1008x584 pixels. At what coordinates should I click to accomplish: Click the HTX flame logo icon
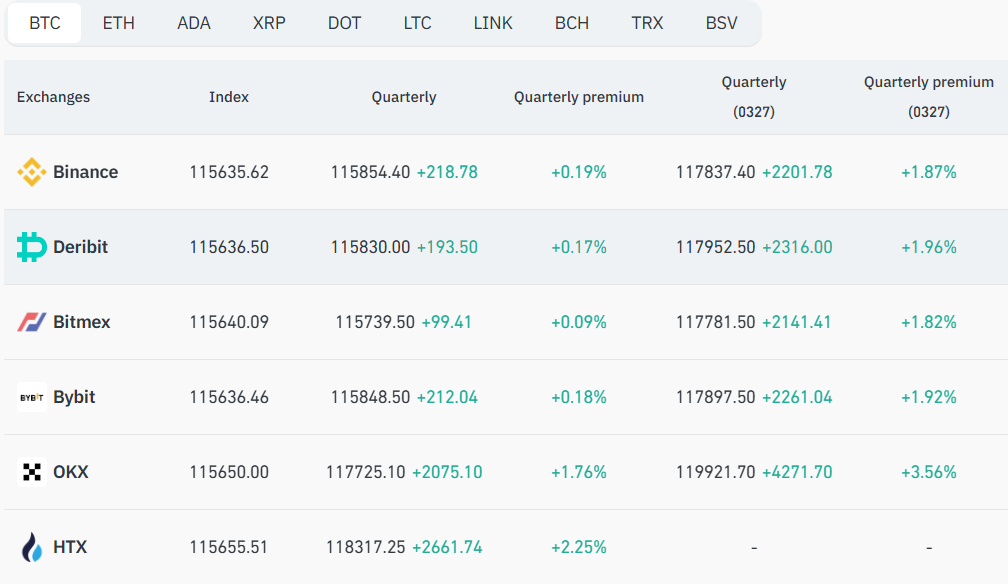tap(32, 547)
